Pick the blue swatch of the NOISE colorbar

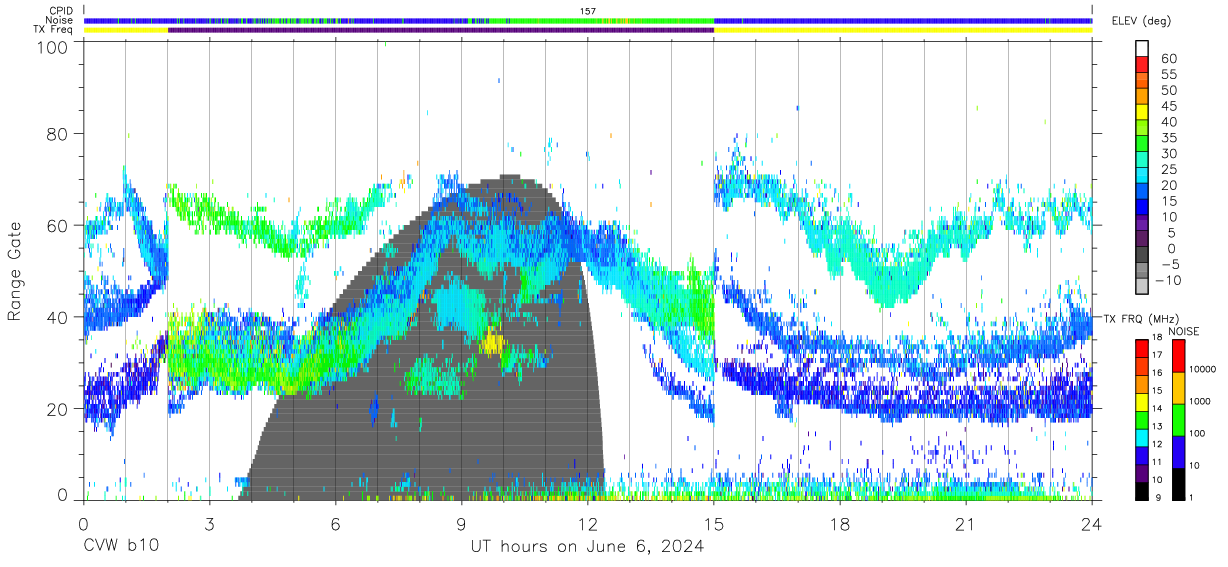point(1179,451)
